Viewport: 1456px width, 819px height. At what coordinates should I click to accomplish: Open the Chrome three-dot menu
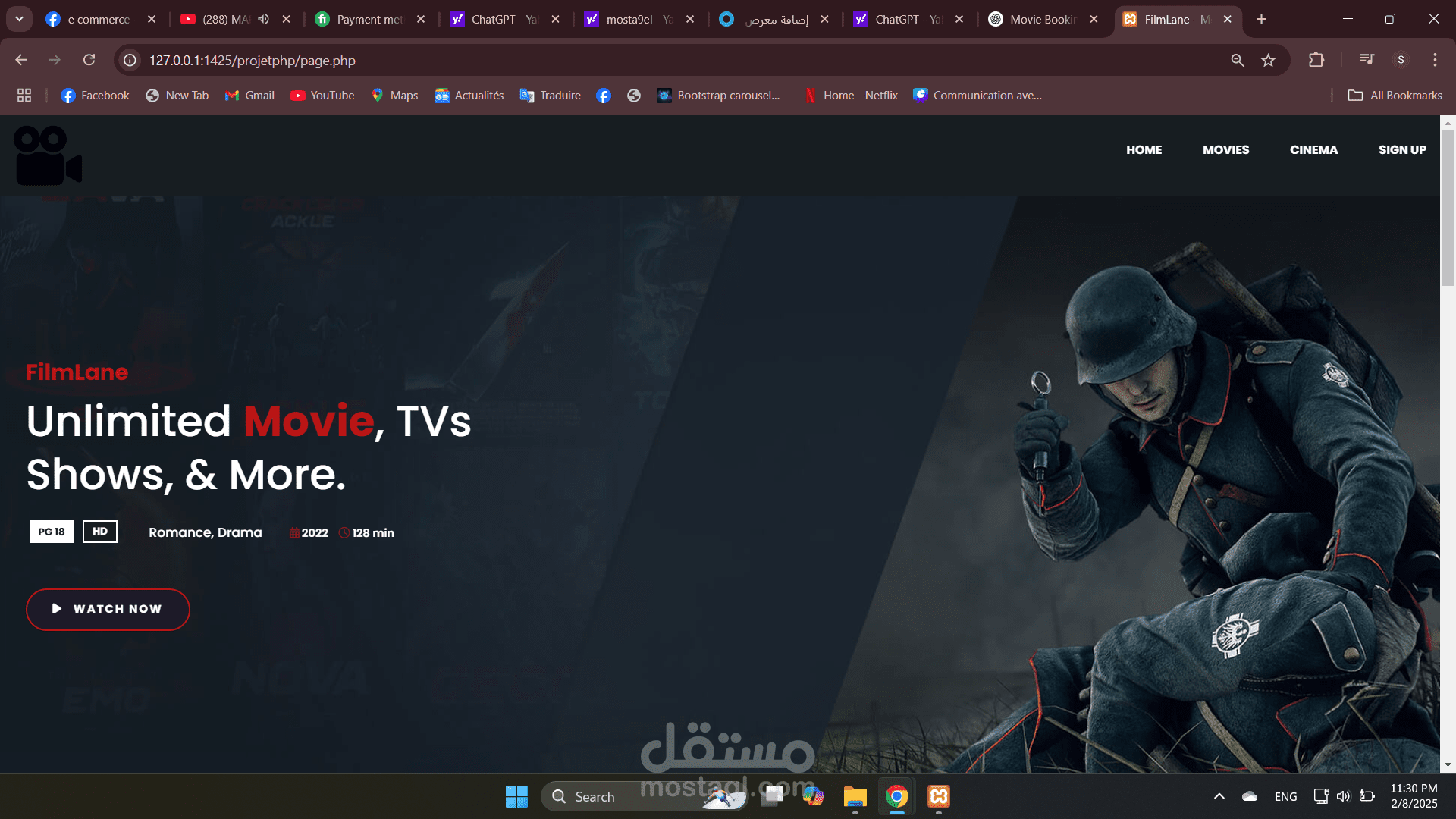pyautogui.click(x=1435, y=60)
